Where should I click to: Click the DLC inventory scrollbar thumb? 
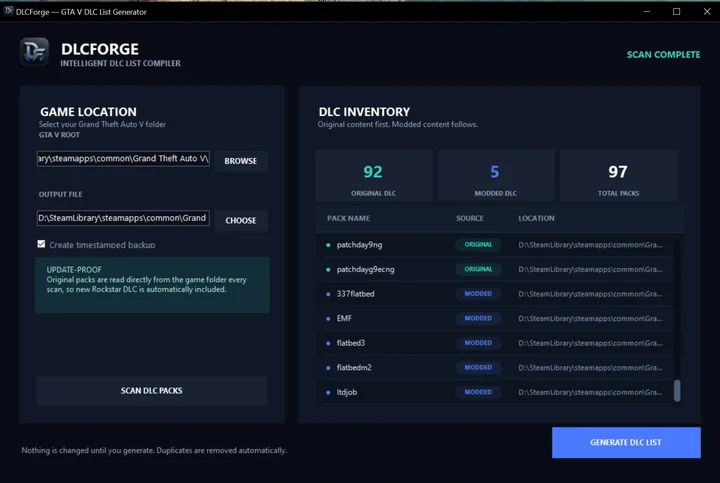pos(677,391)
